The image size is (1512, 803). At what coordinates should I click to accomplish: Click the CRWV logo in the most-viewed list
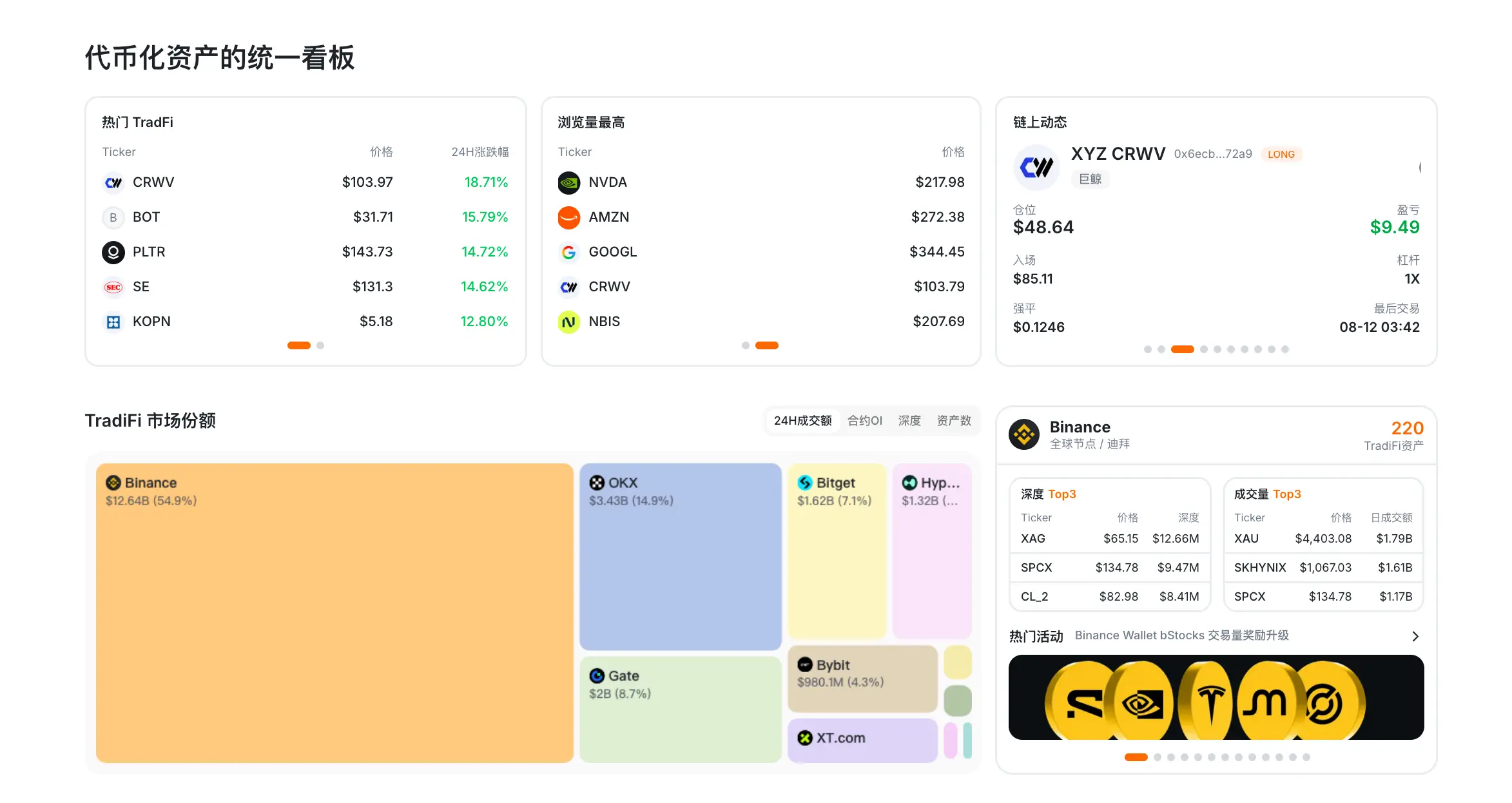(x=569, y=287)
